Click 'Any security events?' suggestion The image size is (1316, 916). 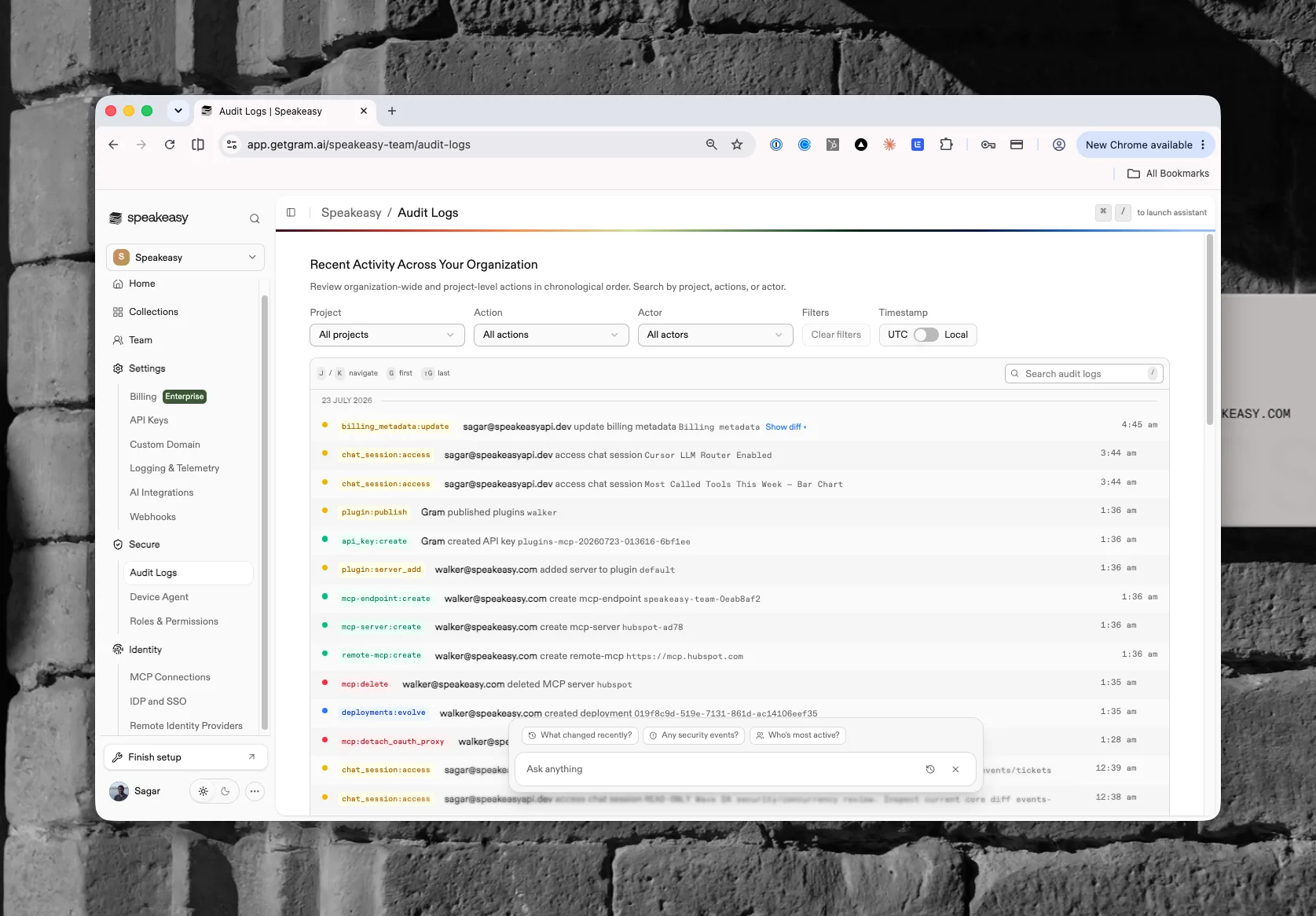694,735
